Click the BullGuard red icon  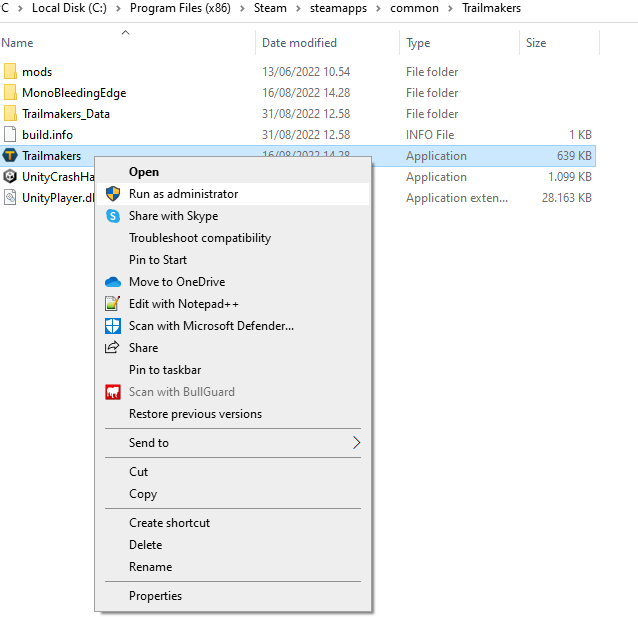point(113,392)
